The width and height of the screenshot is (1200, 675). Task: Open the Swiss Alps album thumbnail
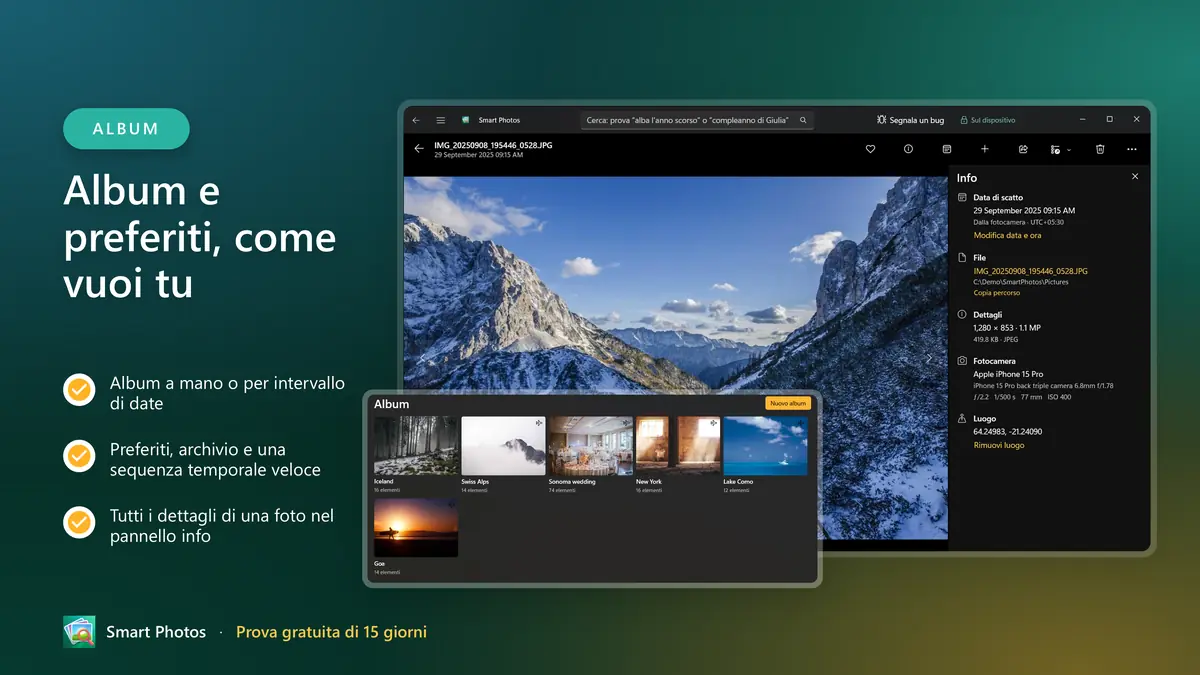(x=503, y=446)
